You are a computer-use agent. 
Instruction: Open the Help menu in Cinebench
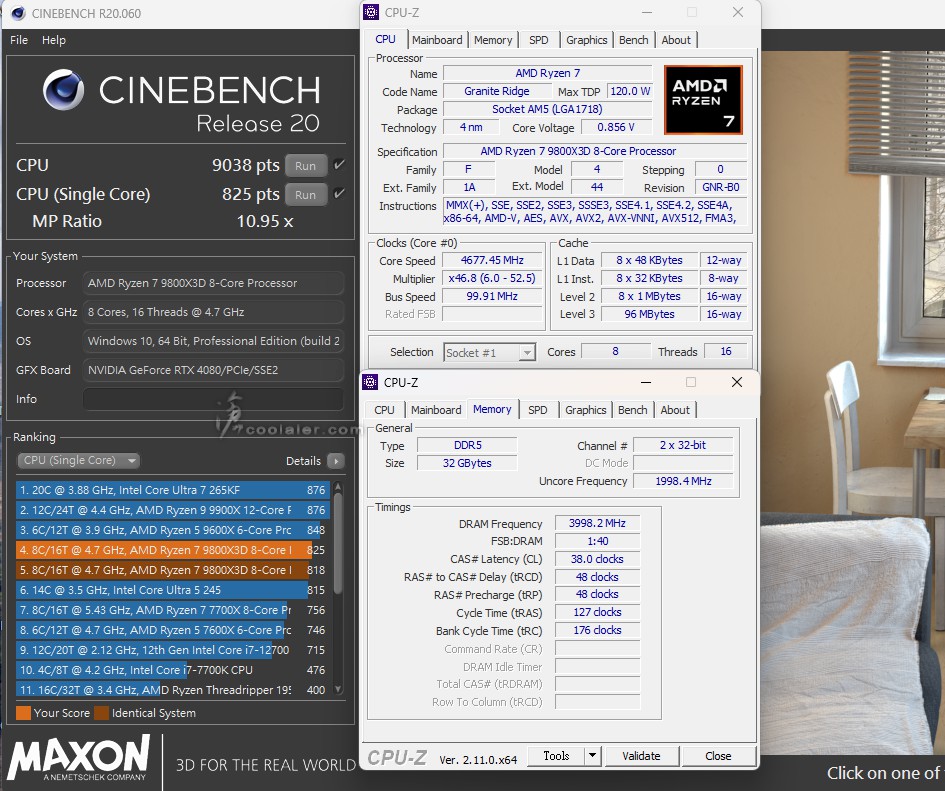54,40
